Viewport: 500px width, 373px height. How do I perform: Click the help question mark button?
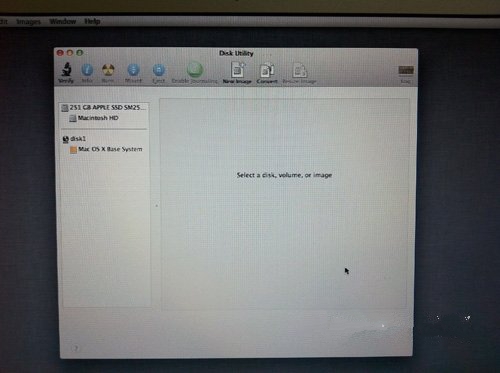(75, 348)
